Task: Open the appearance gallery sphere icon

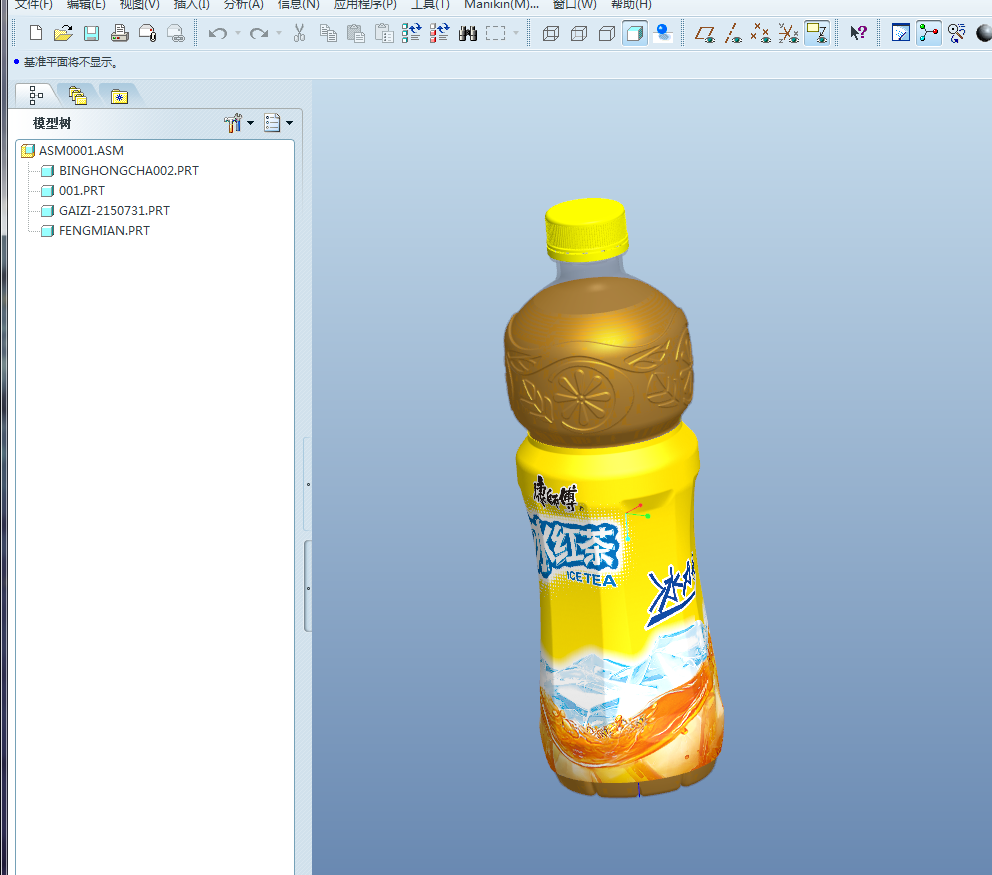Action: 984,33
